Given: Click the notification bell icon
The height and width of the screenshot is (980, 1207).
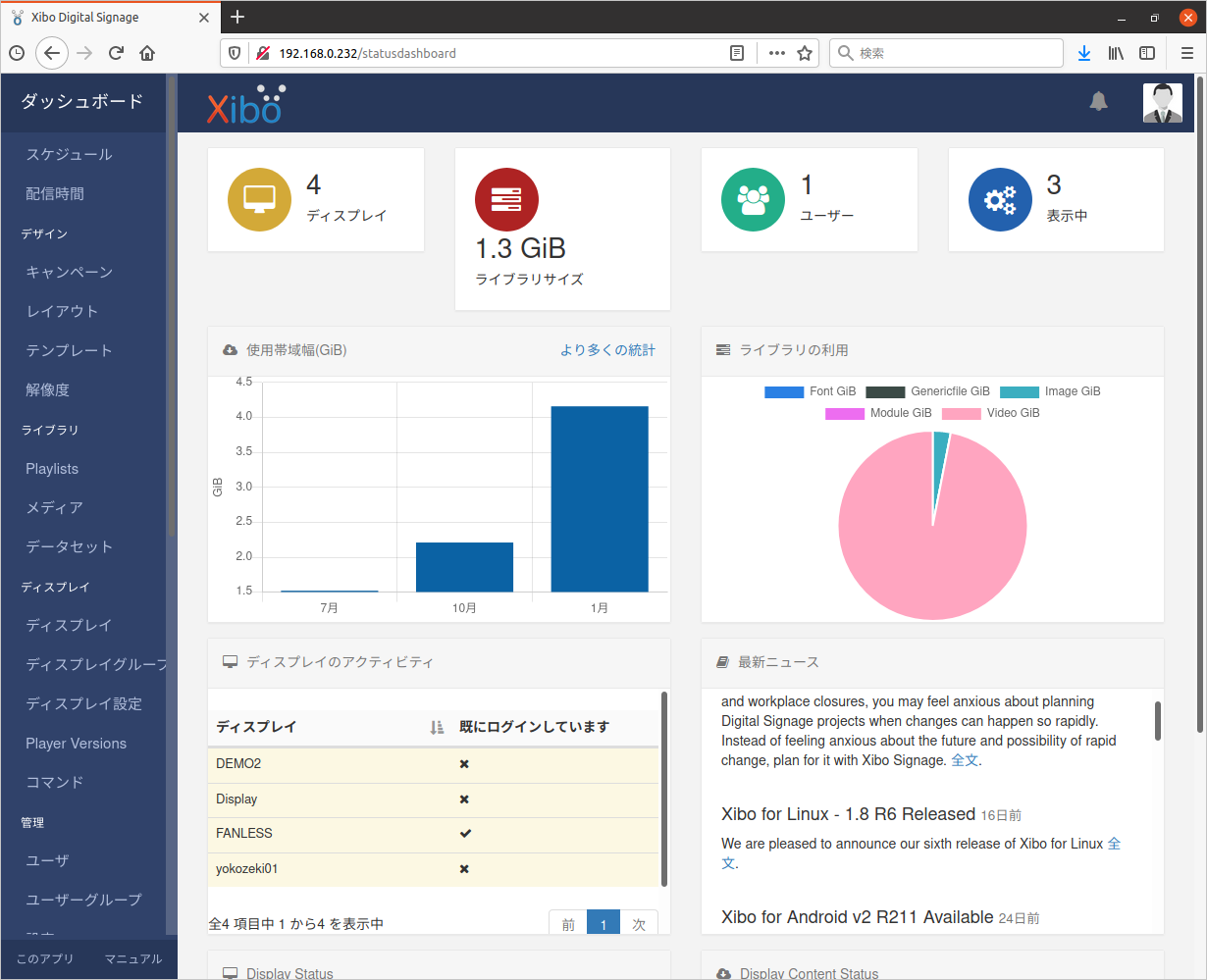Looking at the screenshot, I should click(1098, 101).
